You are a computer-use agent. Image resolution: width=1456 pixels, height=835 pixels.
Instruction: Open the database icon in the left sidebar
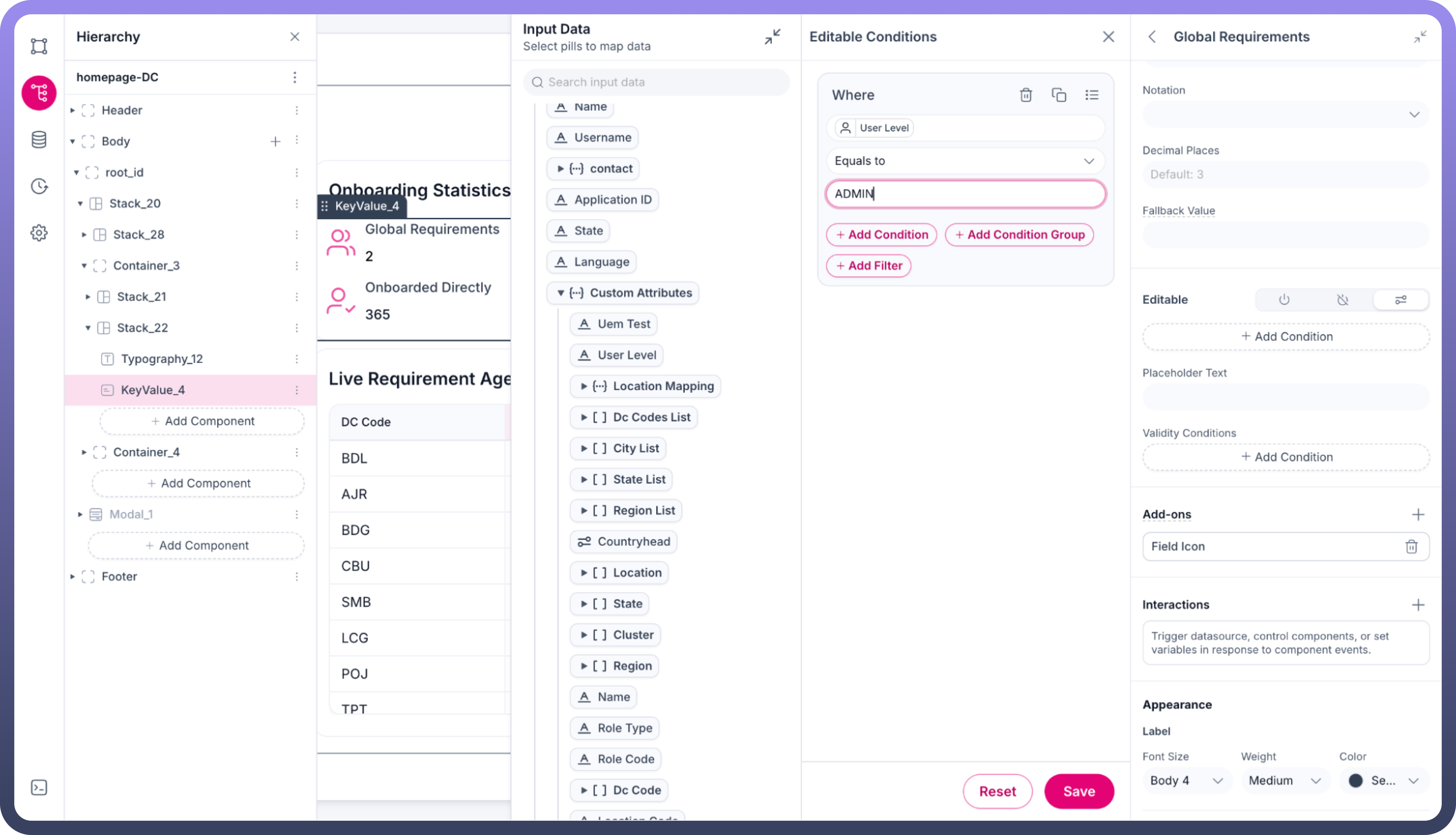(x=39, y=139)
